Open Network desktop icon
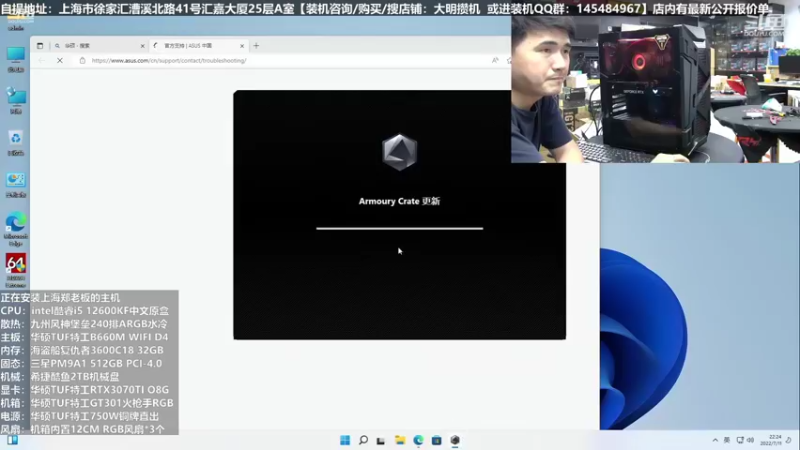 16,101
